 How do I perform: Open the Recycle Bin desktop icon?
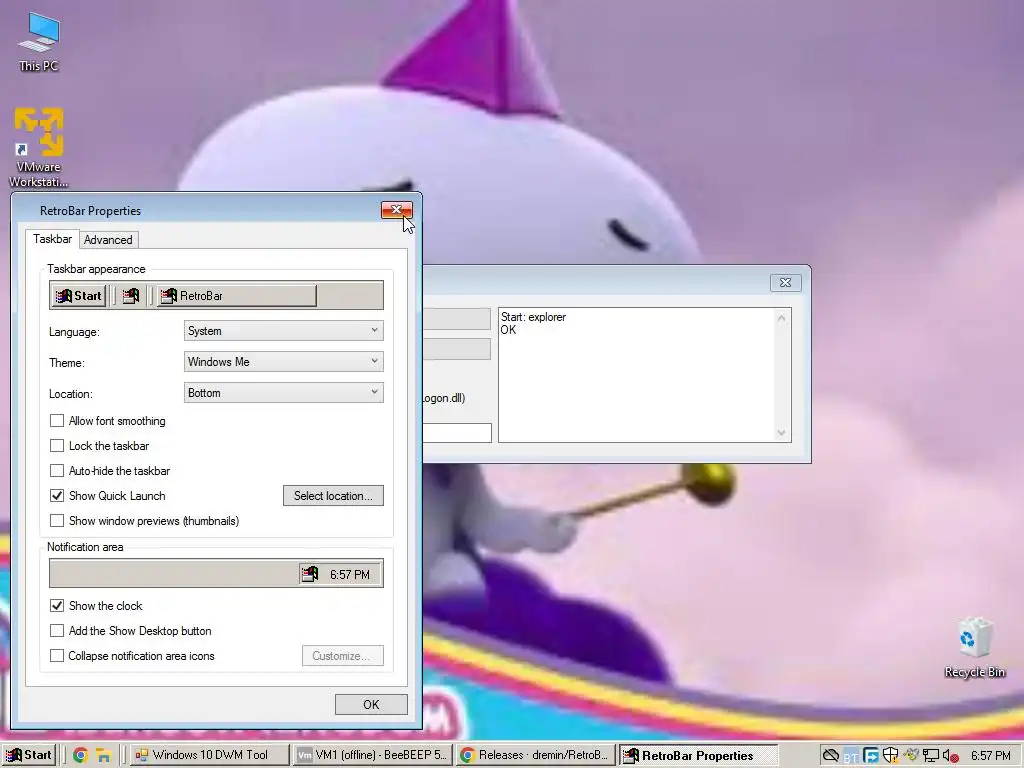coord(974,647)
